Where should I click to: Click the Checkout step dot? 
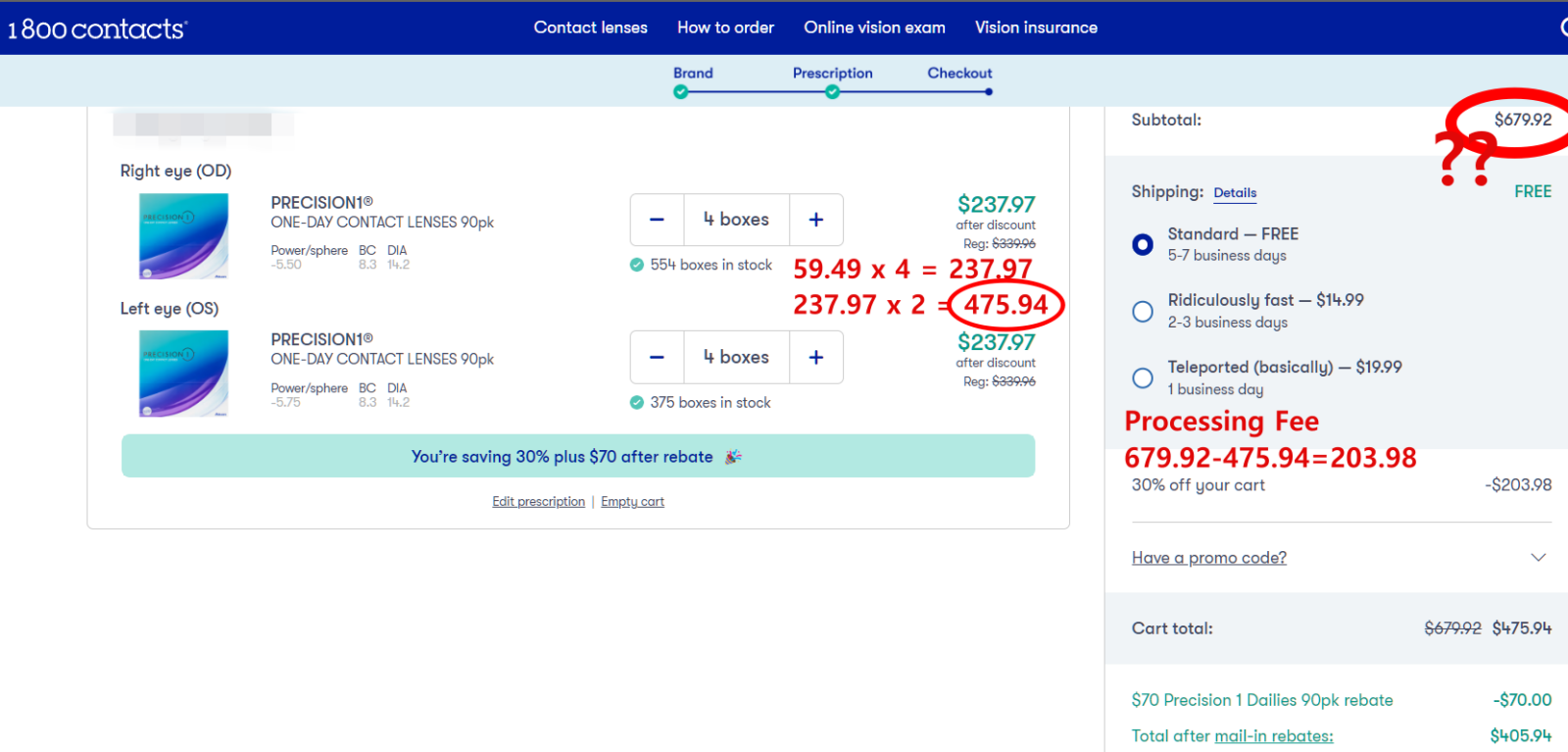pos(989,92)
